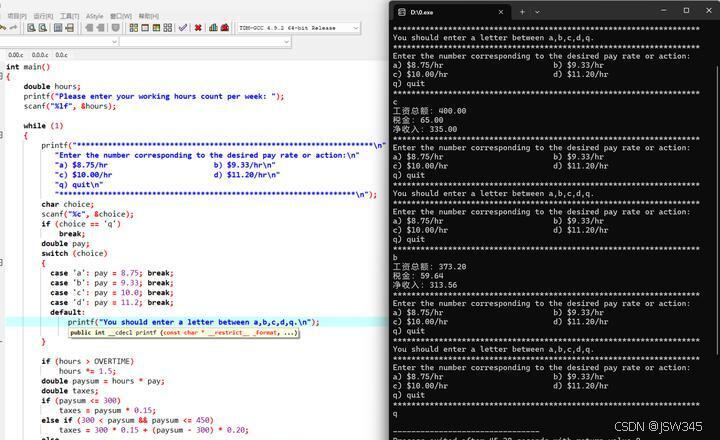Click the highlighted printf "You should enter" line
This screenshot has width=720, height=440.
193,322
